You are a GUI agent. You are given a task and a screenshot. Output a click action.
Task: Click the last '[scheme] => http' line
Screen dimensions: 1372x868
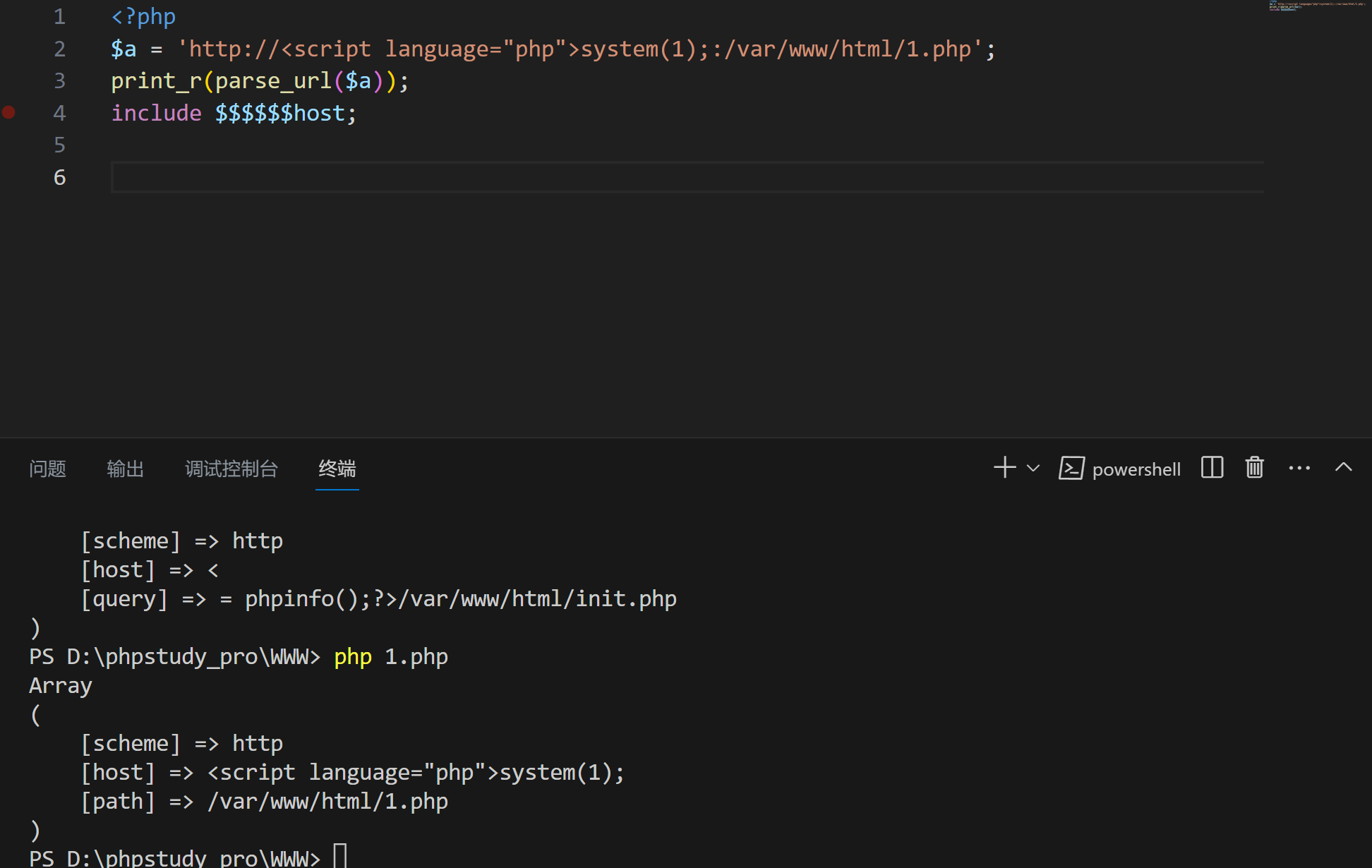181,744
